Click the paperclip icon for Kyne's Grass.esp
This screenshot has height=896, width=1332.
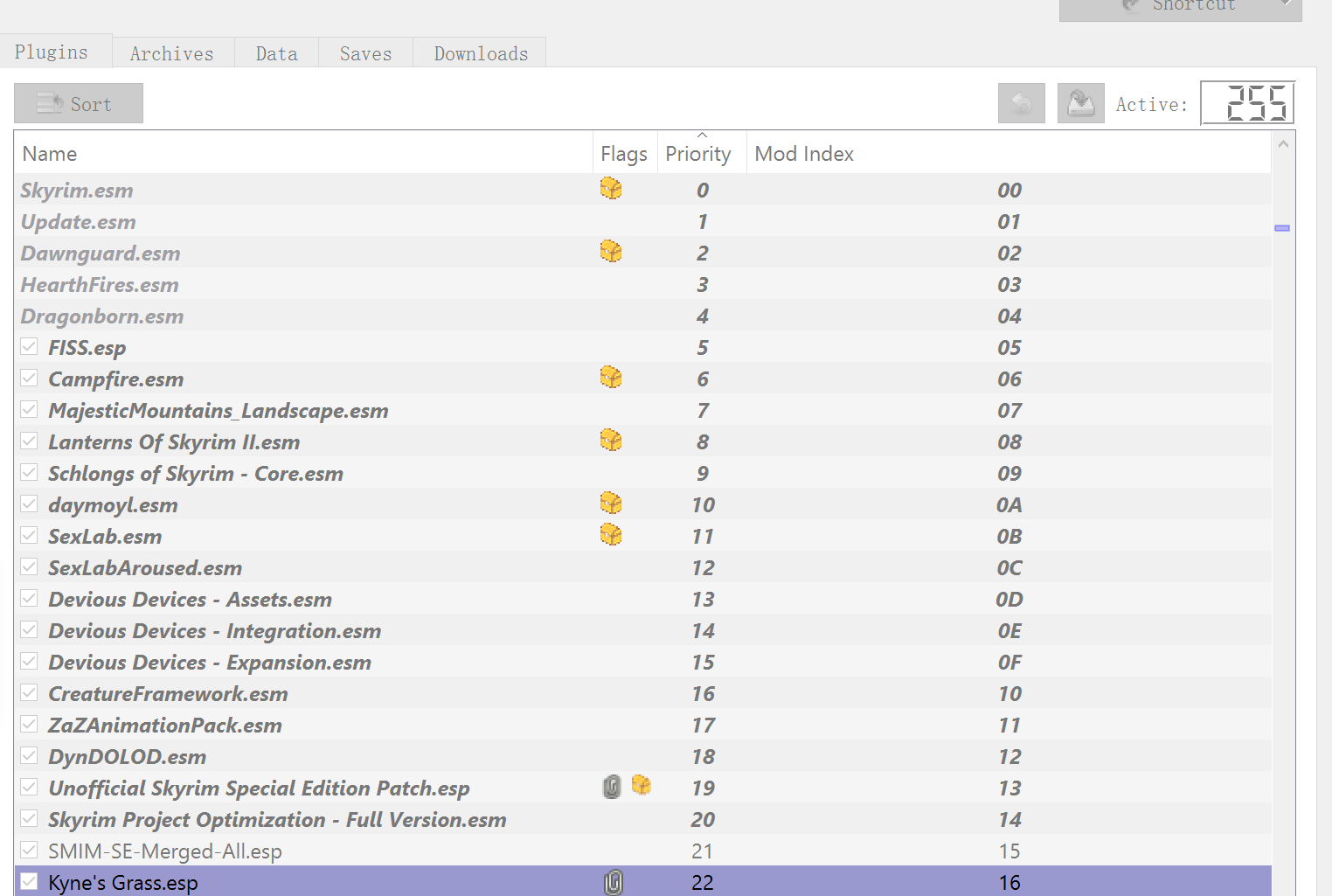[x=614, y=882]
